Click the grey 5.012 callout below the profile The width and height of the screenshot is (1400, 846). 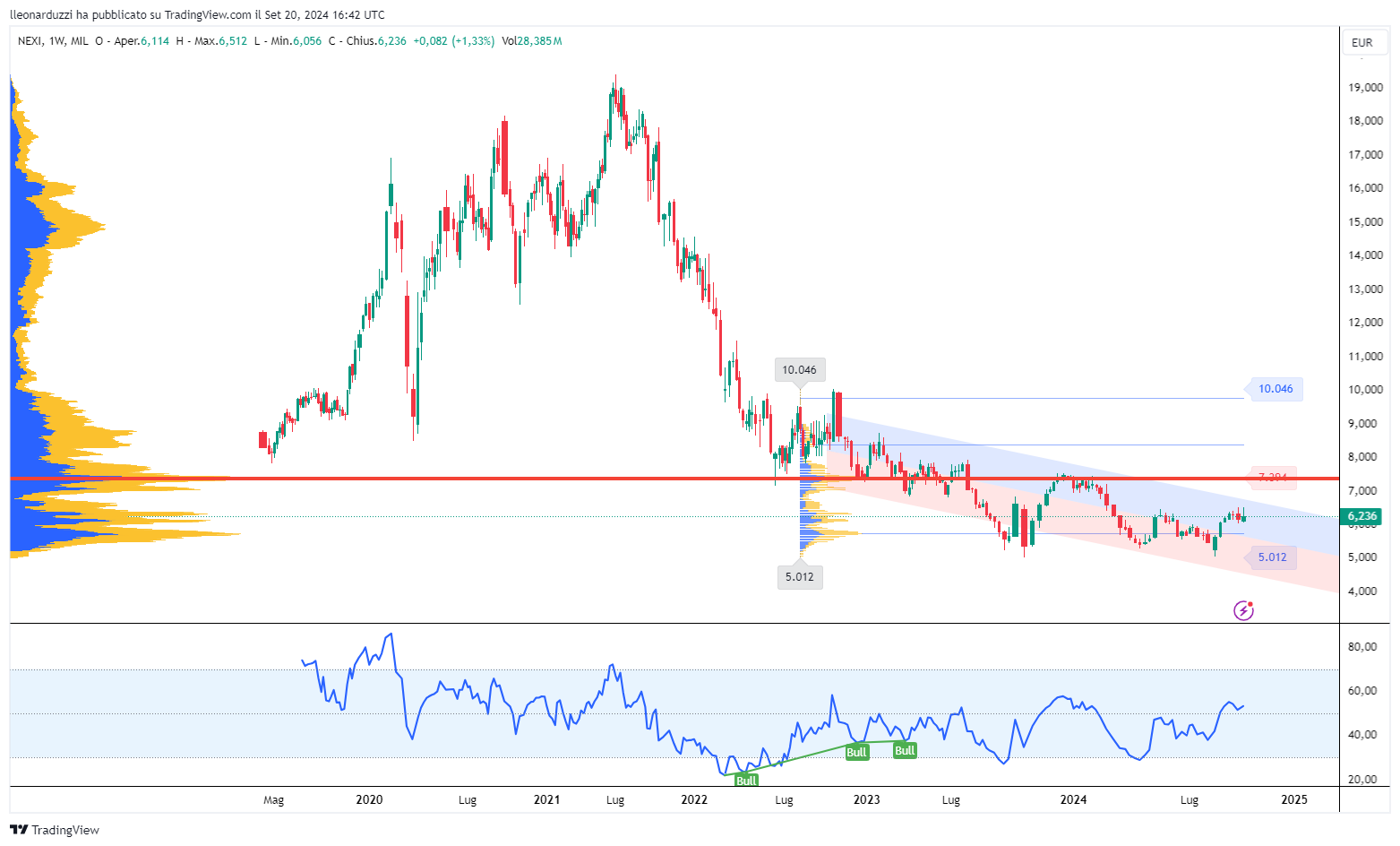tap(800, 576)
